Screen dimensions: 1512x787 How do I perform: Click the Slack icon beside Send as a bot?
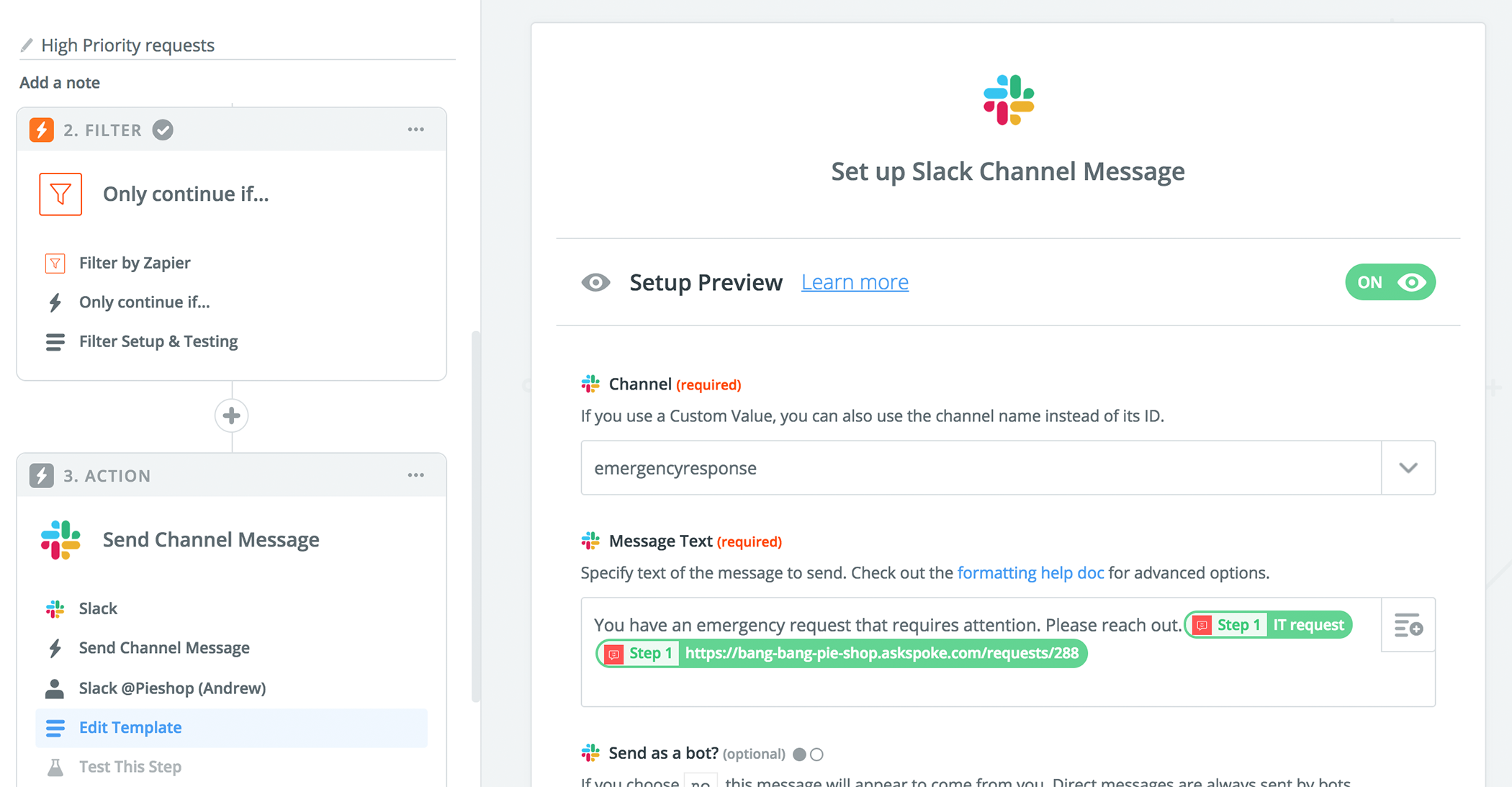[590, 753]
